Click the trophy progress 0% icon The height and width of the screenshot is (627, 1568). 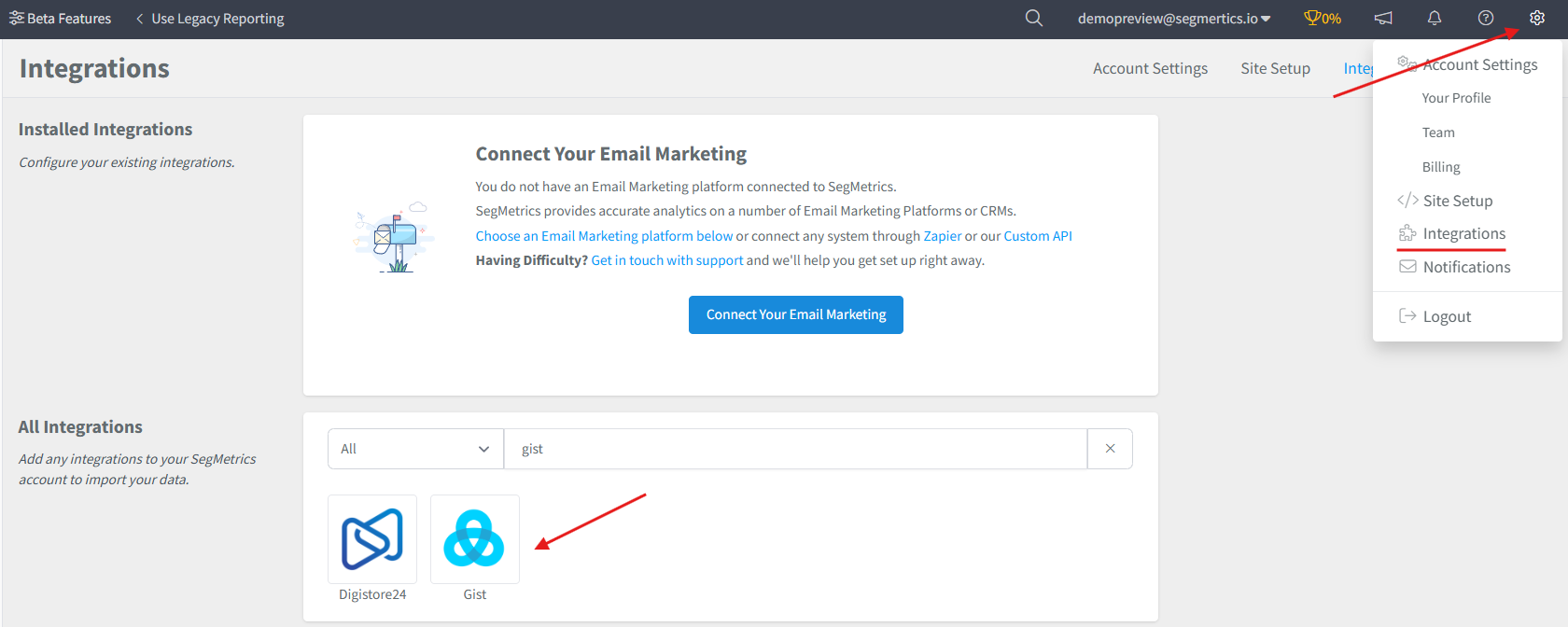[1323, 19]
